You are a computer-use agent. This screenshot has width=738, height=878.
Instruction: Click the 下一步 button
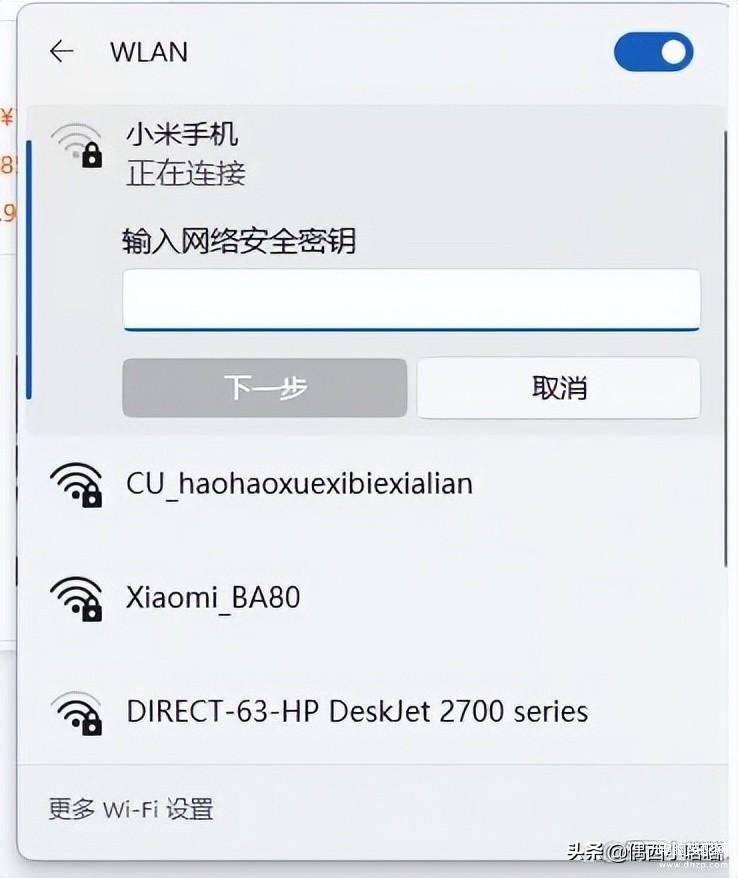(x=265, y=388)
